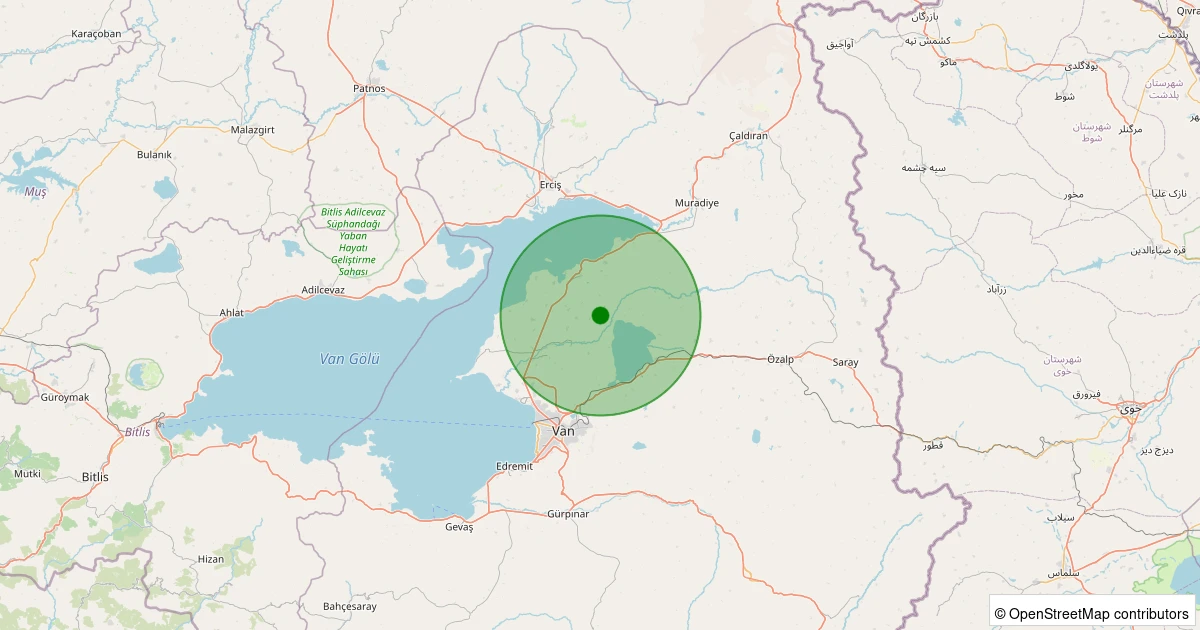
Task: Select the Edremit town label
Action: tap(515, 467)
